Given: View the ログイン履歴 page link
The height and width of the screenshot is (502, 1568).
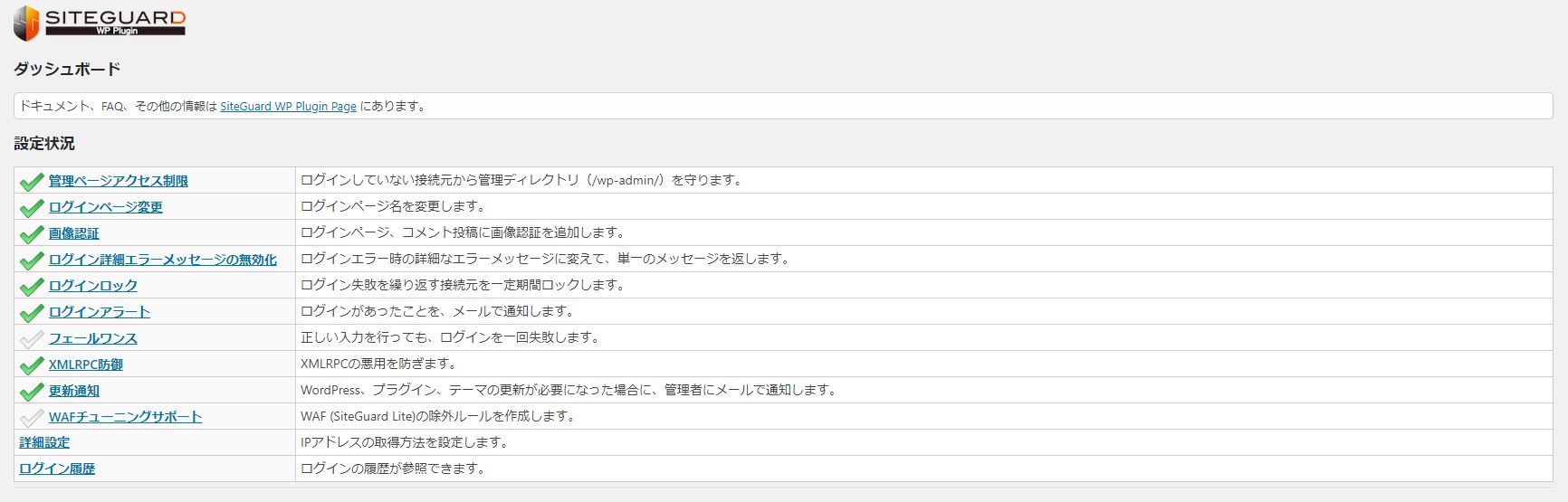Looking at the screenshot, I should pos(57,469).
